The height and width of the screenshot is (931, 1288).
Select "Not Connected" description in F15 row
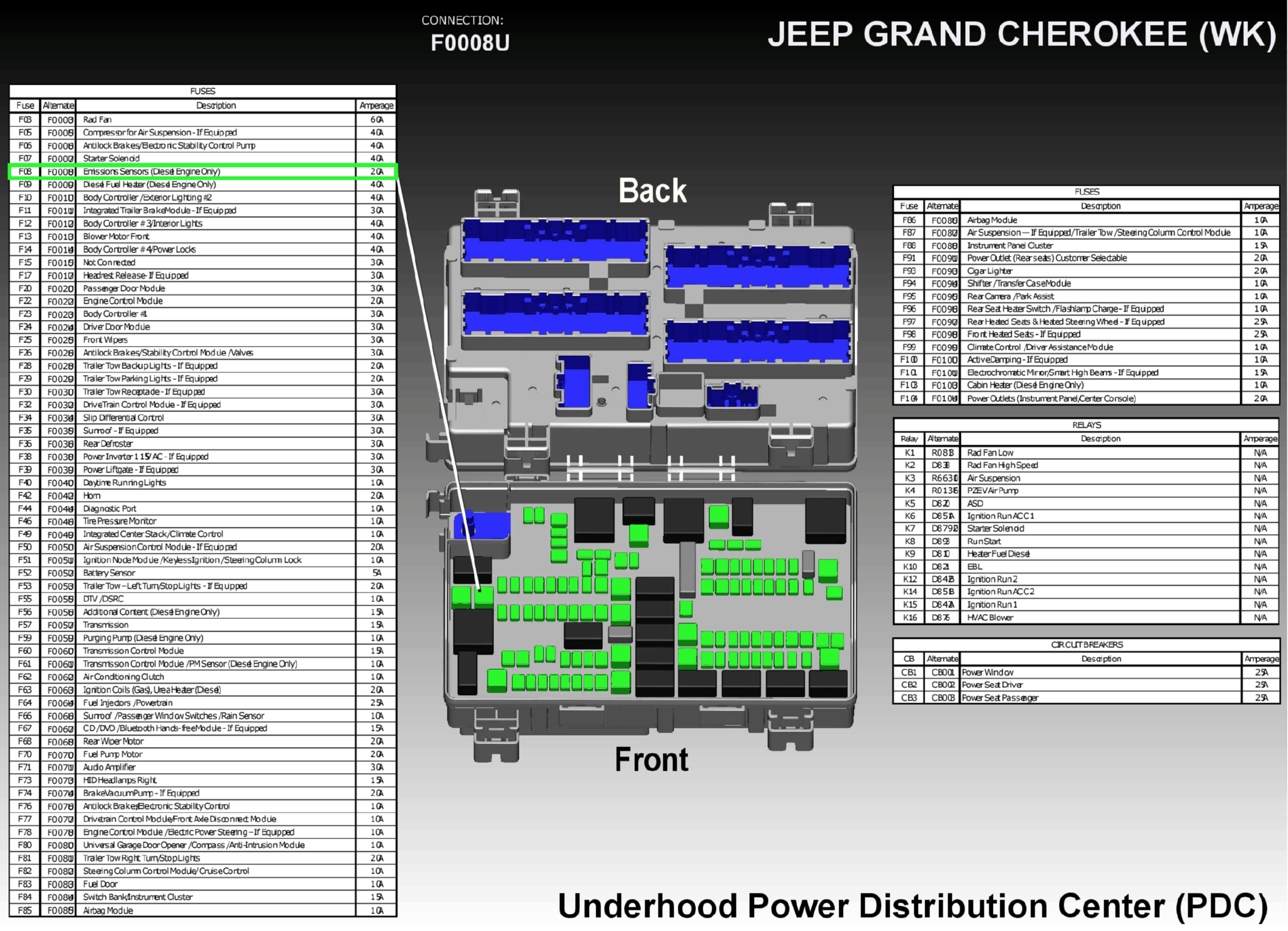tap(109, 263)
